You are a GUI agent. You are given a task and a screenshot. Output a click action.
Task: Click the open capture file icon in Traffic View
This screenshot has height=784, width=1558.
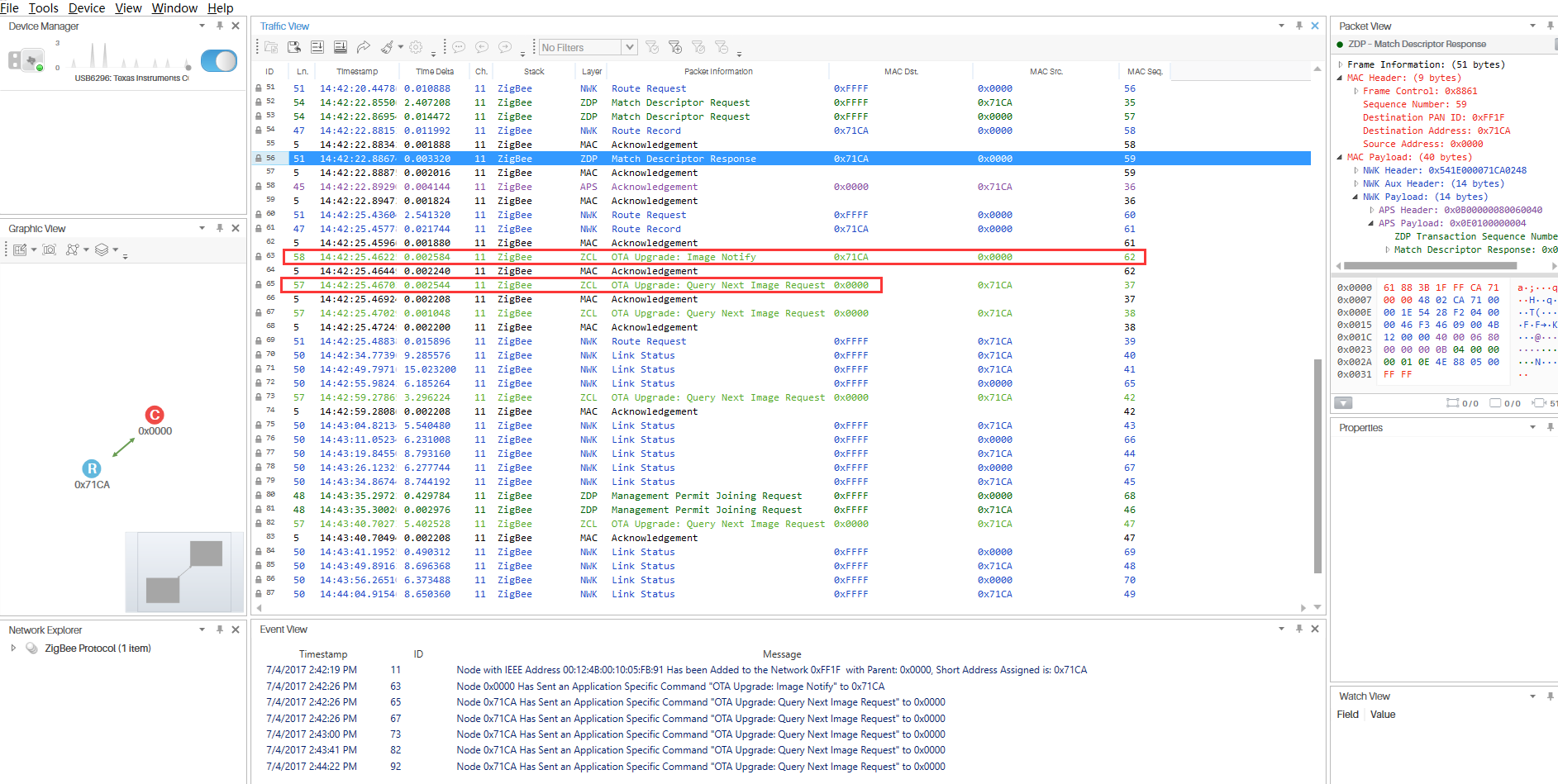click(x=271, y=47)
